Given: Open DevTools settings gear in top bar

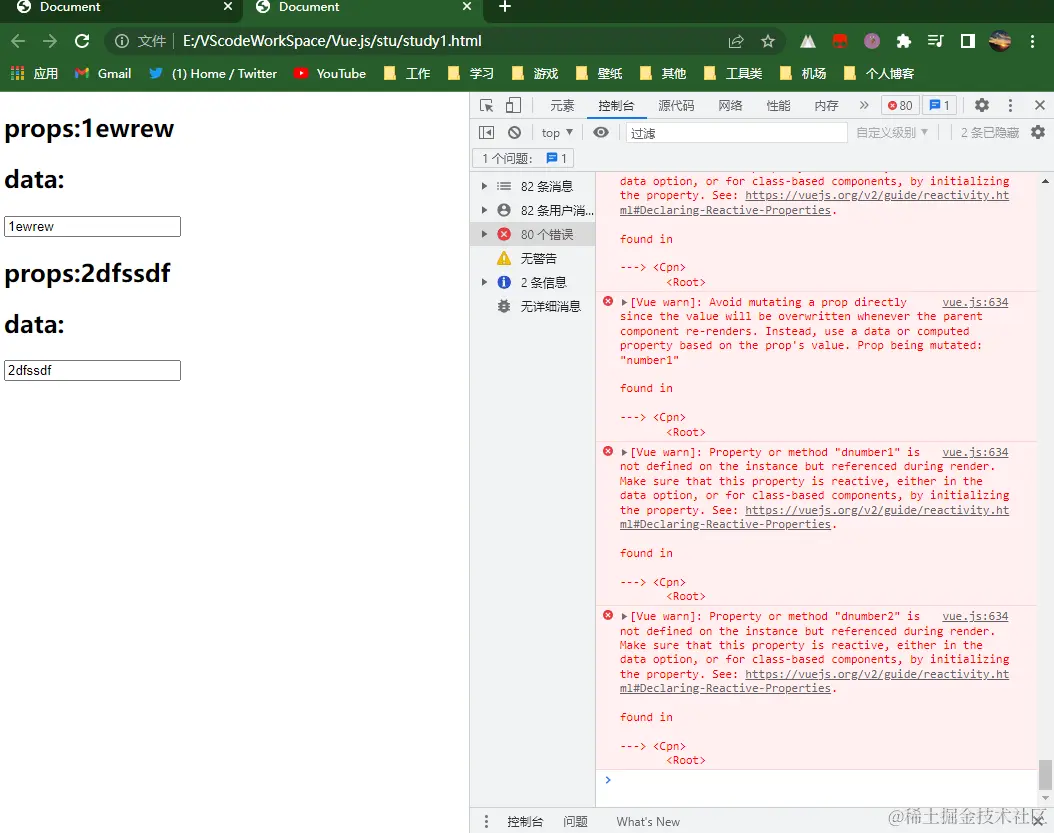Looking at the screenshot, I should [x=981, y=106].
